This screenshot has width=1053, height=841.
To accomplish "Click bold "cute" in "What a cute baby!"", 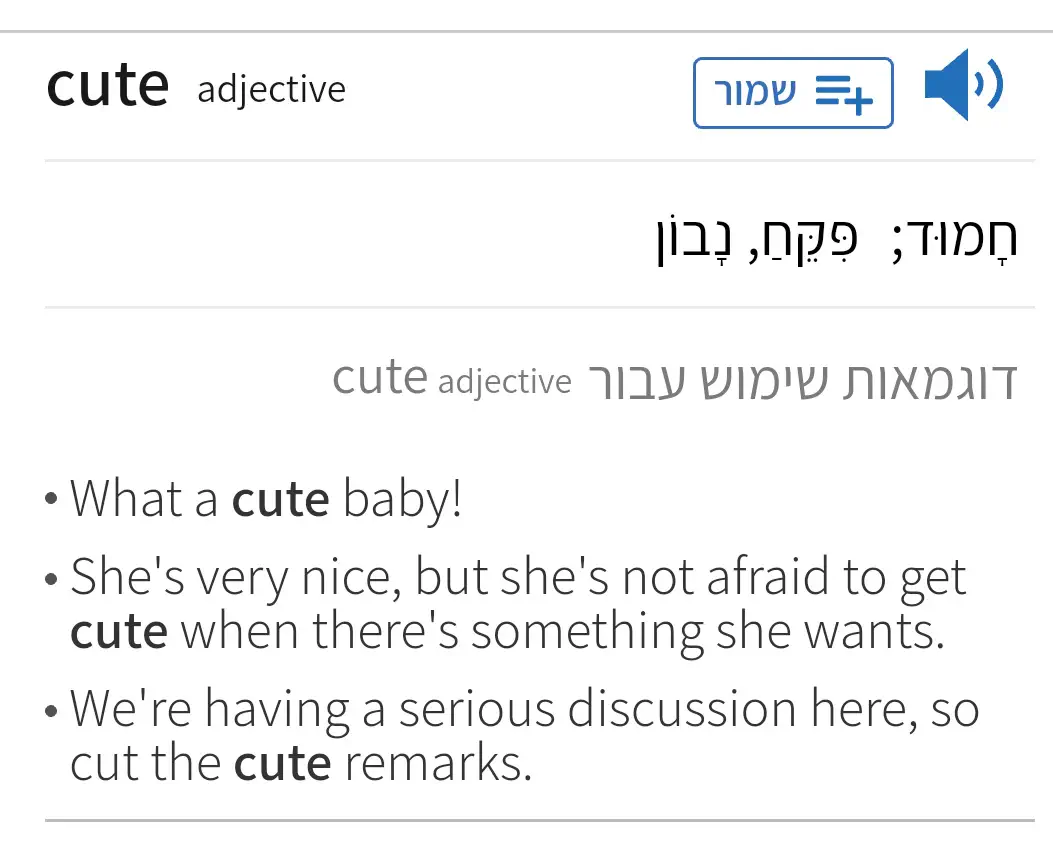I will pyautogui.click(x=280, y=499).
